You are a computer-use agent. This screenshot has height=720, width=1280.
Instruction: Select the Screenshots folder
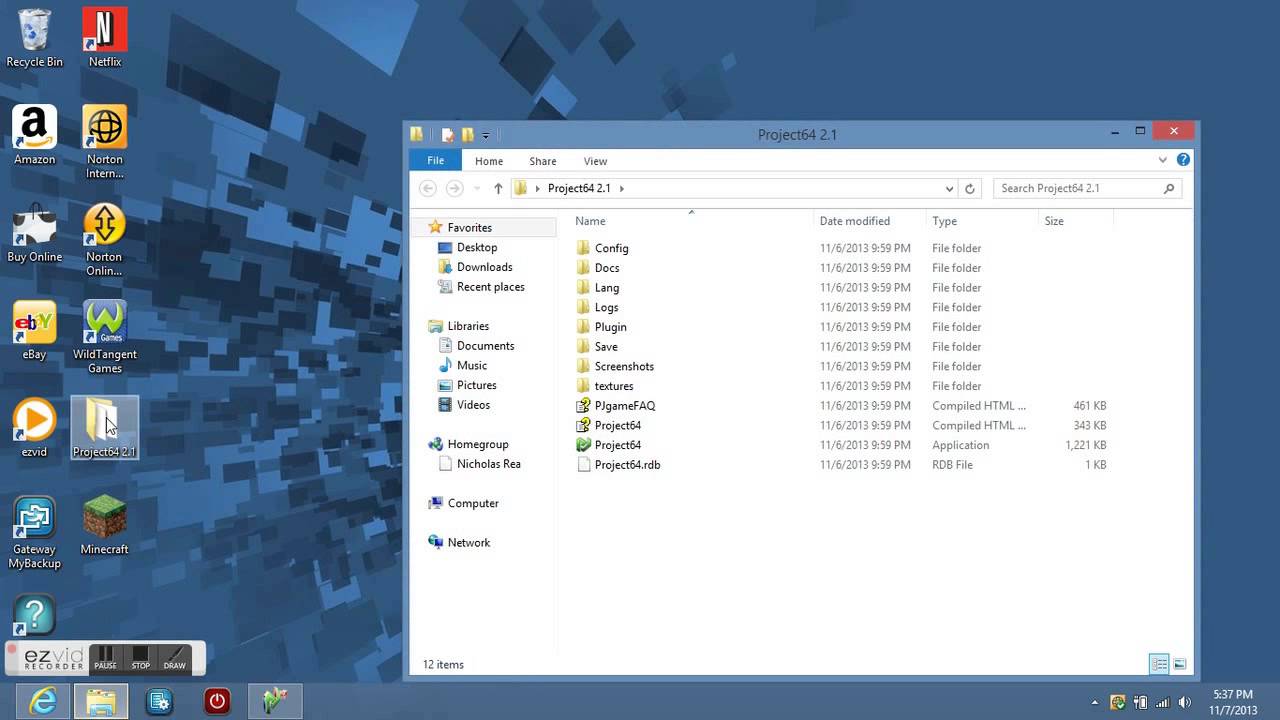point(624,366)
